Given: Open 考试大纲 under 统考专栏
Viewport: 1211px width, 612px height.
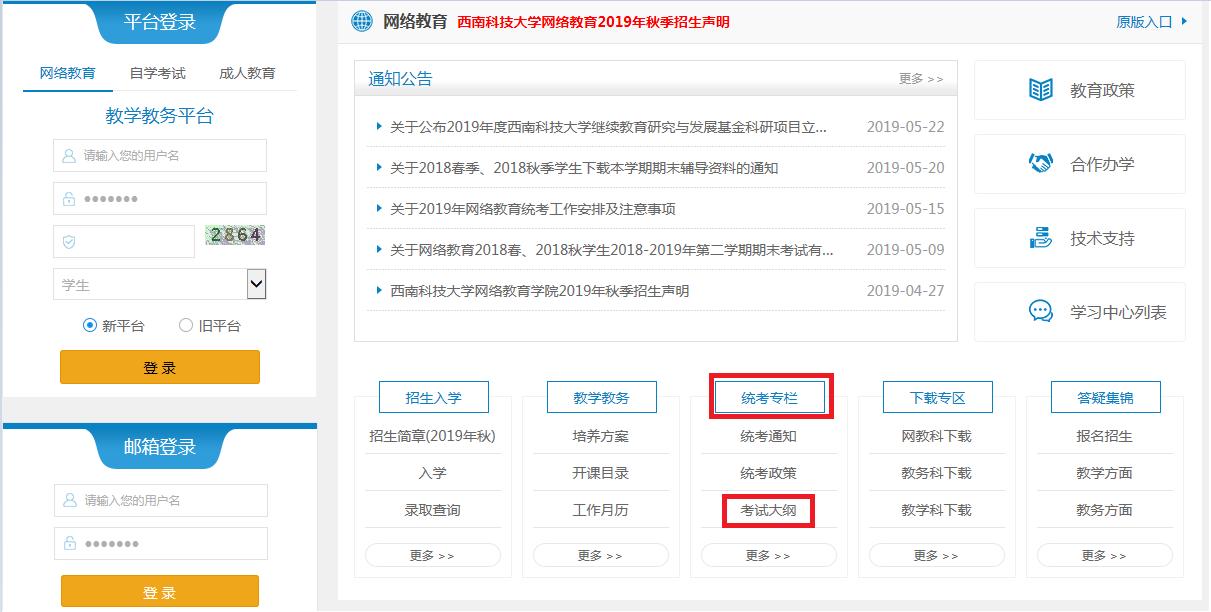Looking at the screenshot, I should point(769,509).
